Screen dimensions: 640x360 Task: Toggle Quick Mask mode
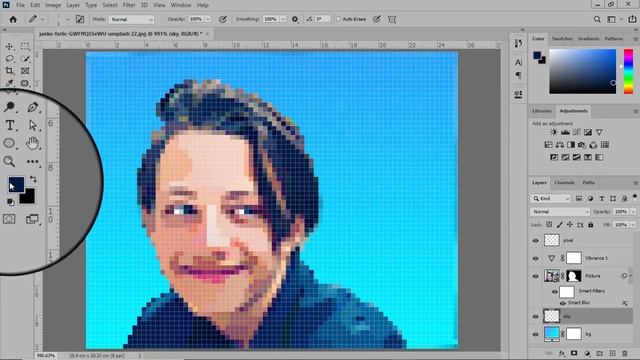coord(9,219)
